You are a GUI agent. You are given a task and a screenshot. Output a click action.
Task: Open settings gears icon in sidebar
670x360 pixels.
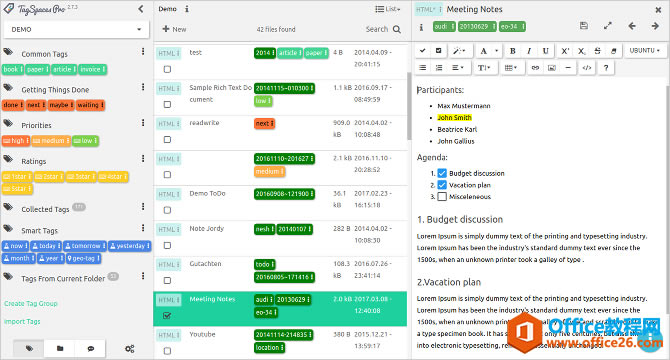pos(129,349)
